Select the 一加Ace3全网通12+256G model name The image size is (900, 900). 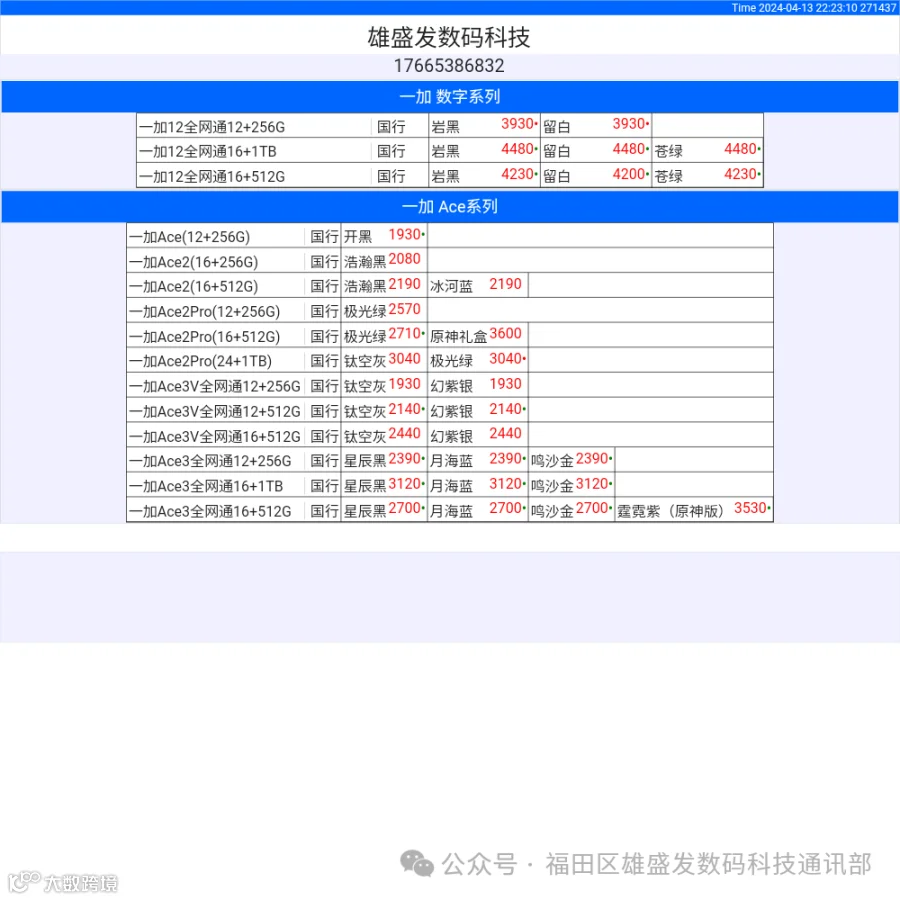210,461
